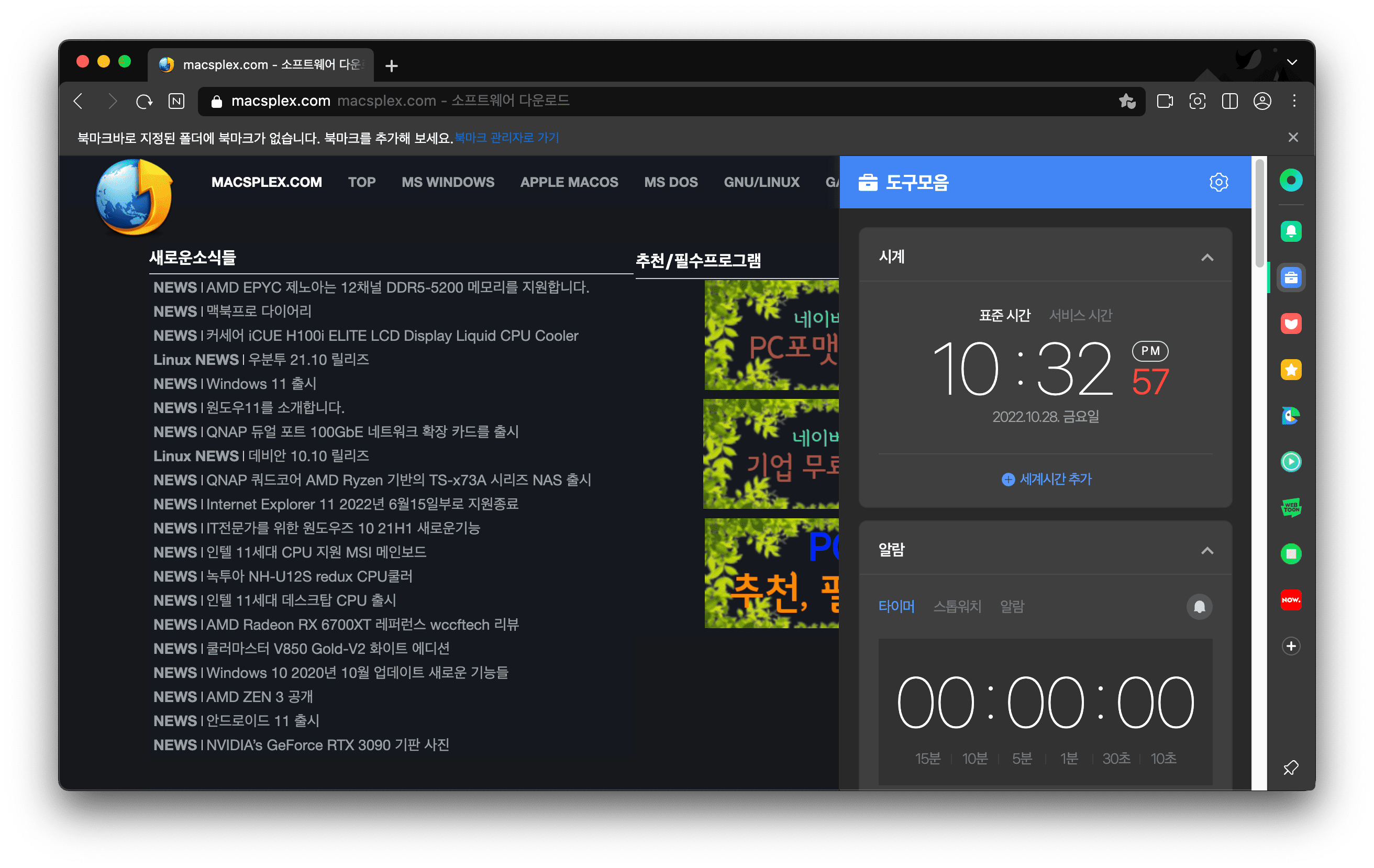Screen dimensions: 1374x868
Task: Open browser three-dot menu
Action: [x=1294, y=101]
